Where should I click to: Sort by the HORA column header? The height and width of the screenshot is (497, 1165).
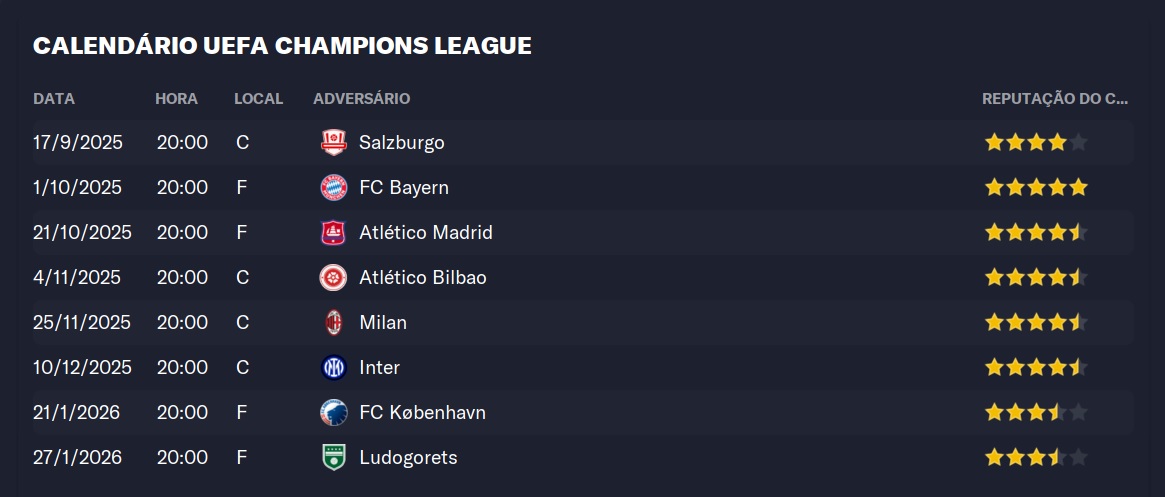point(176,99)
